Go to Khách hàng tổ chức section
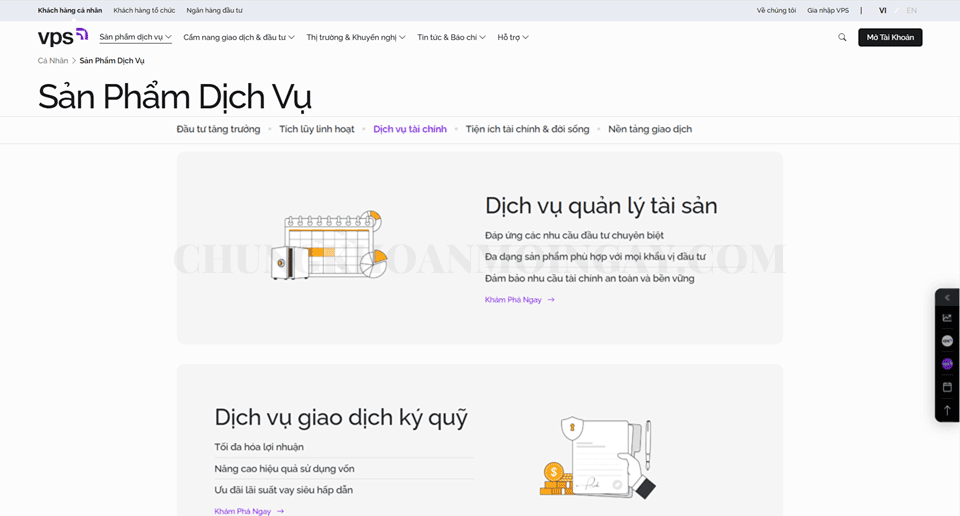Screen dimensions: 960x516 click(144, 10)
